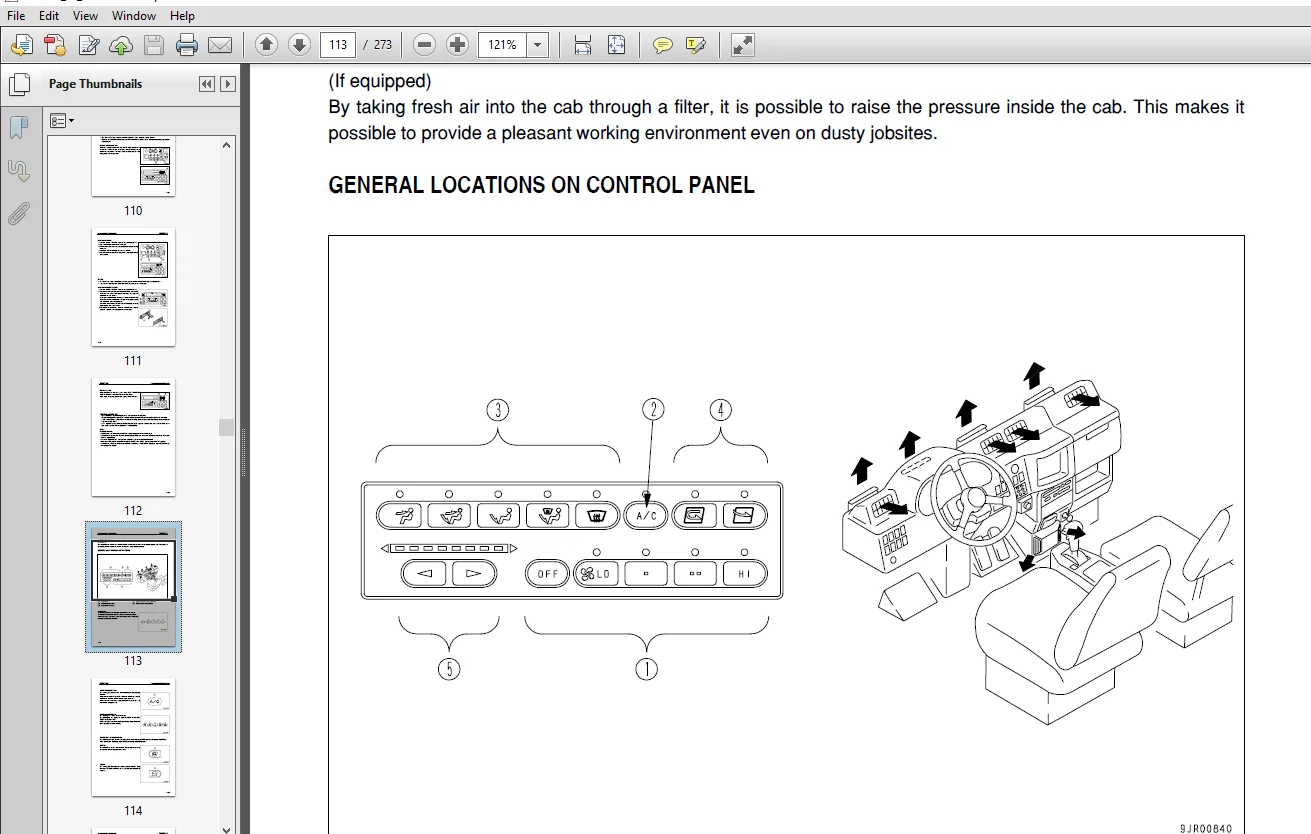Viewport: 1311px width, 834px height.
Task: Click the 9JR00840 figure code text
Action: pyautogui.click(x=1205, y=828)
